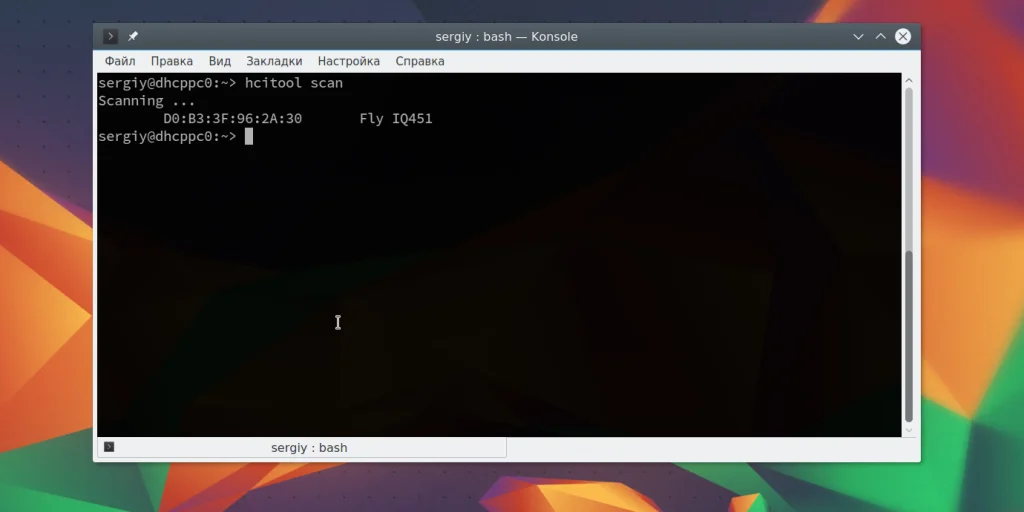Open the Закладки menu

(x=274, y=61)
